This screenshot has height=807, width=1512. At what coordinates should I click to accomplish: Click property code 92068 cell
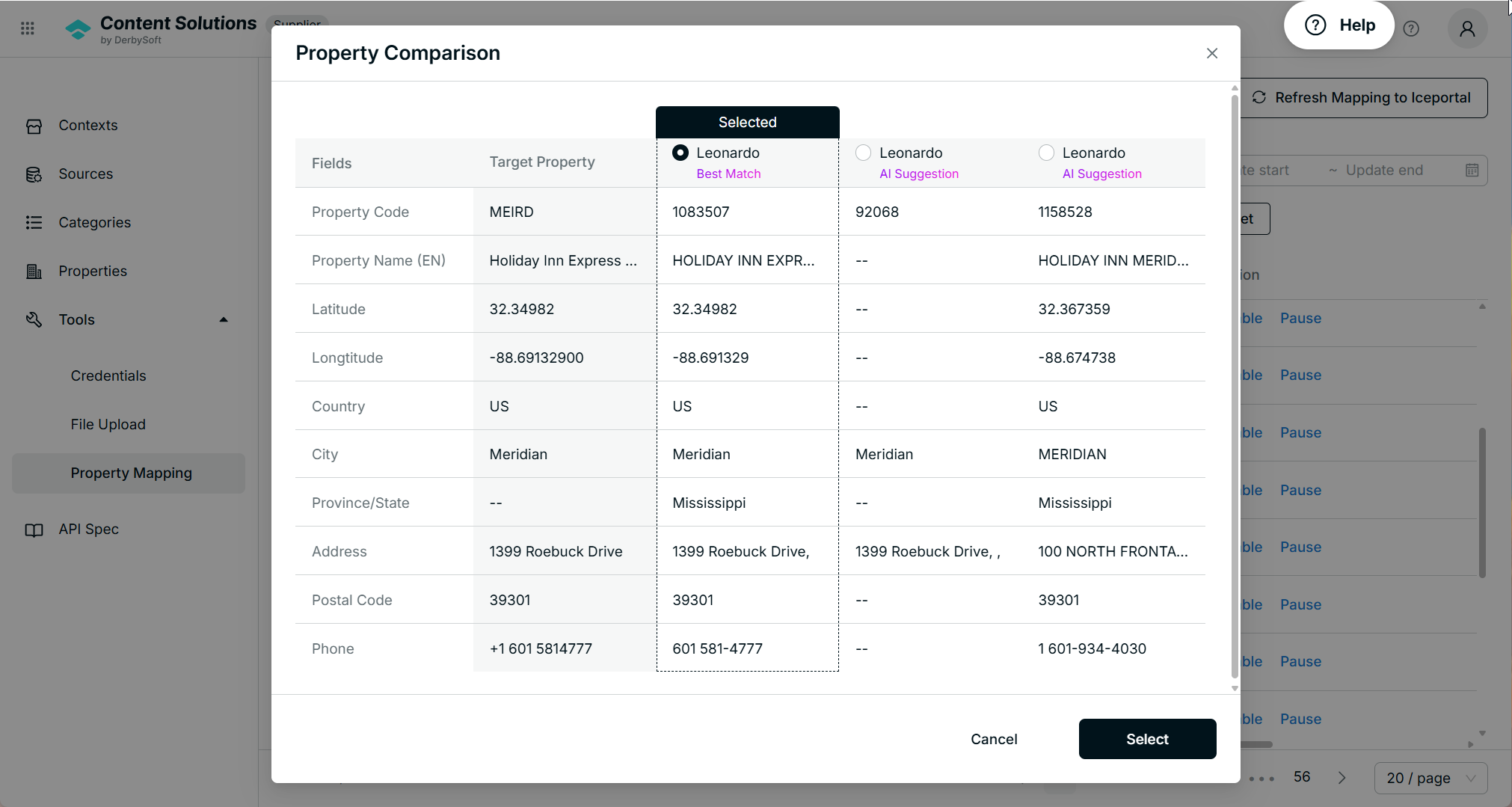[x=877, y=212]
